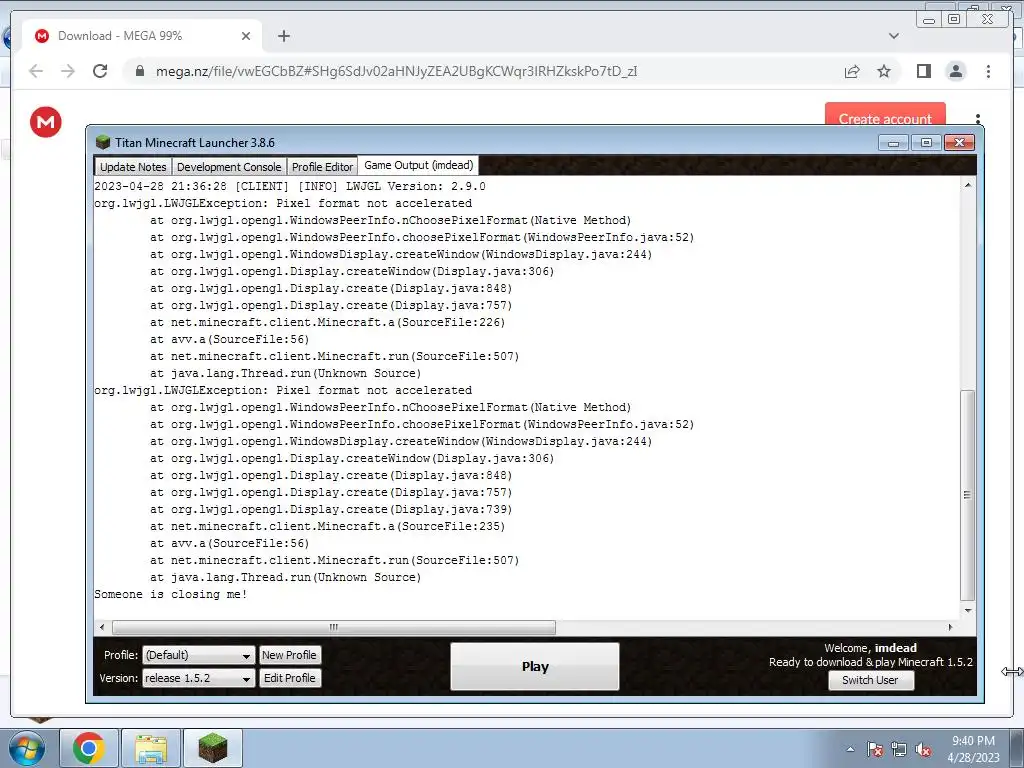The image size is (1024, 768).
Task: Close the Download - MEGA tab
Action: click(246, 36)
